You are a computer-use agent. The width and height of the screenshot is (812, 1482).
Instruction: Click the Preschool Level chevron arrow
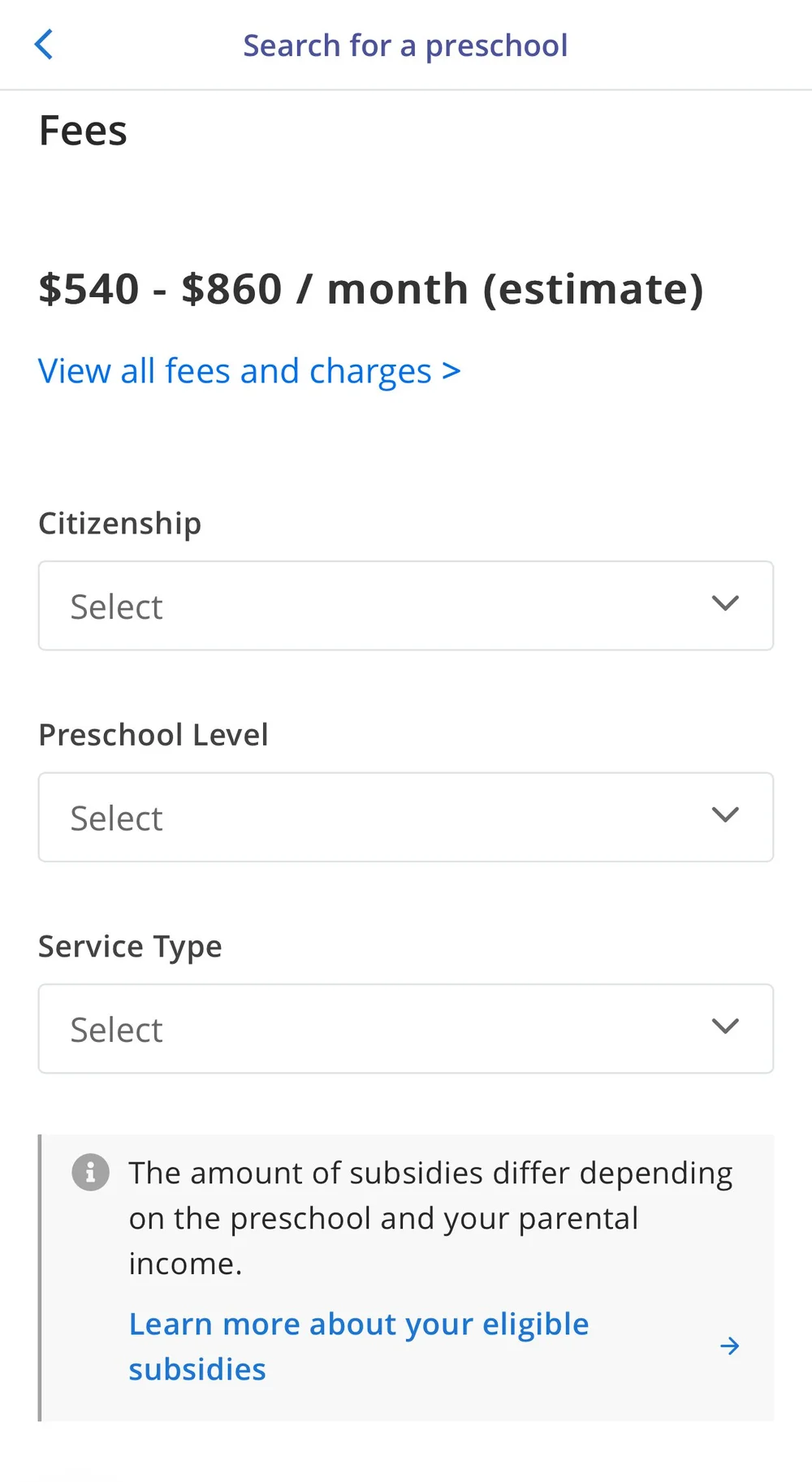[724, 814]
